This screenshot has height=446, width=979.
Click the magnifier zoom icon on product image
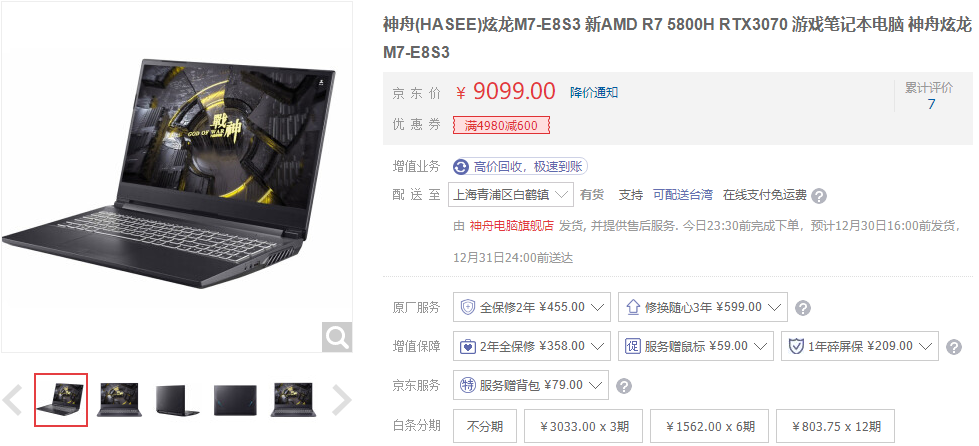(x=337, y=337)
